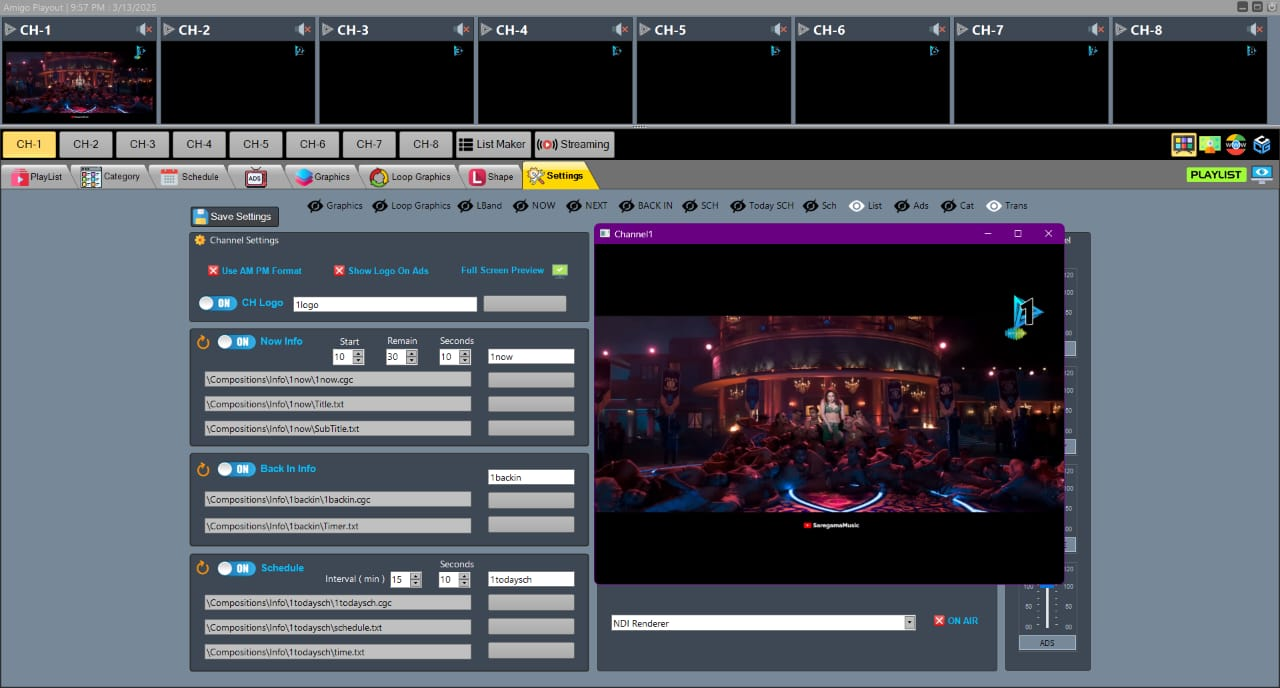The width and height of the screenshot is (1280, 688).
Task: Click the wow circular icon near top right
Action: 1236,144
